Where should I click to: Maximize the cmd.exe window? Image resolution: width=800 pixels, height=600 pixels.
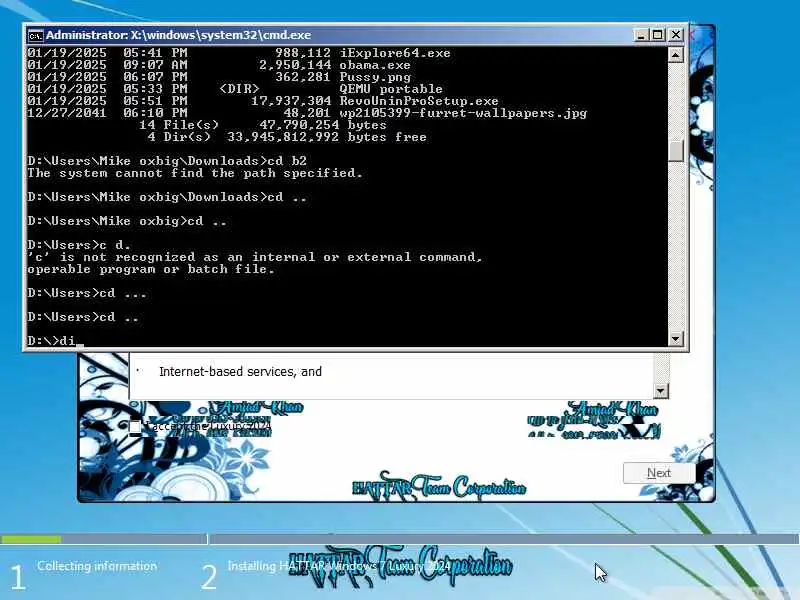click(x=658, y=35)
